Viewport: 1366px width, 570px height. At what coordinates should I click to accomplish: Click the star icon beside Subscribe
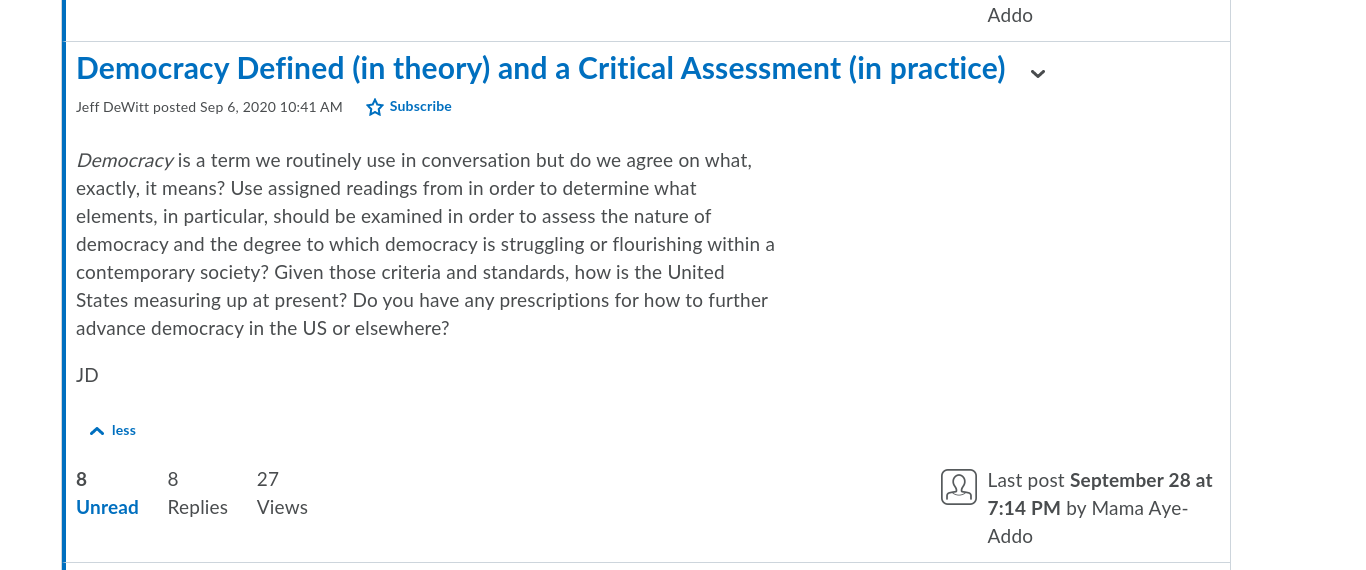point(375,107)
